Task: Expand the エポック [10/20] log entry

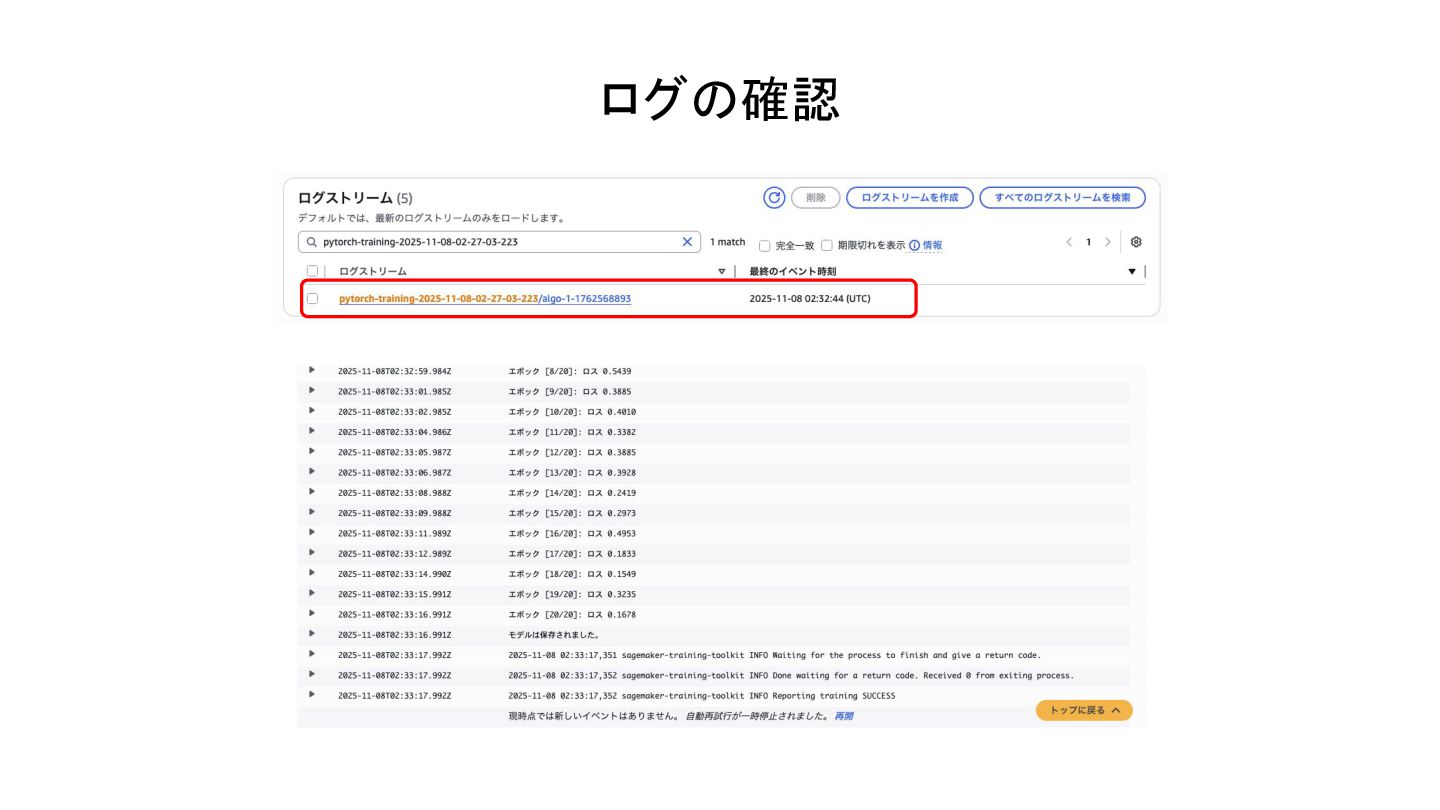Action: (x=312, y=410)
